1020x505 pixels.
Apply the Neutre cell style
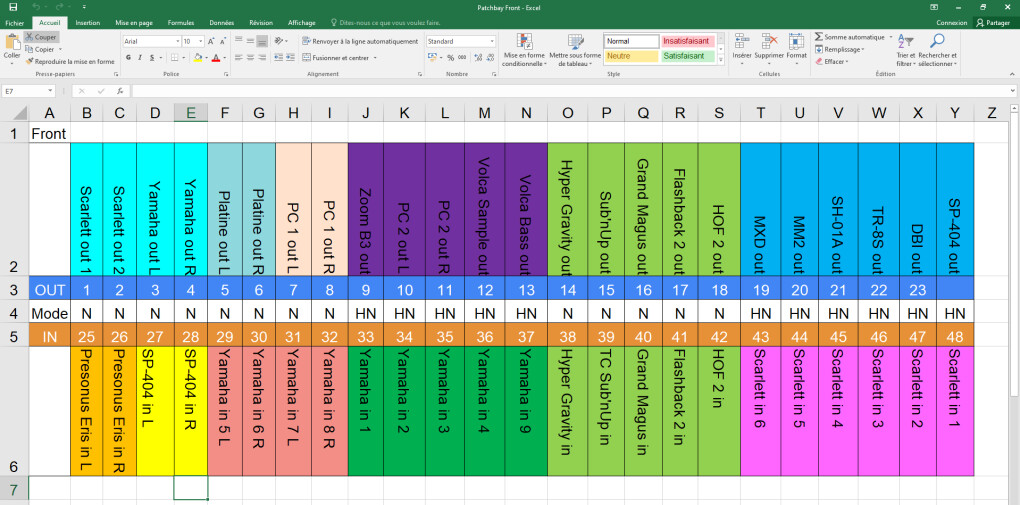[x=632, y=56]
